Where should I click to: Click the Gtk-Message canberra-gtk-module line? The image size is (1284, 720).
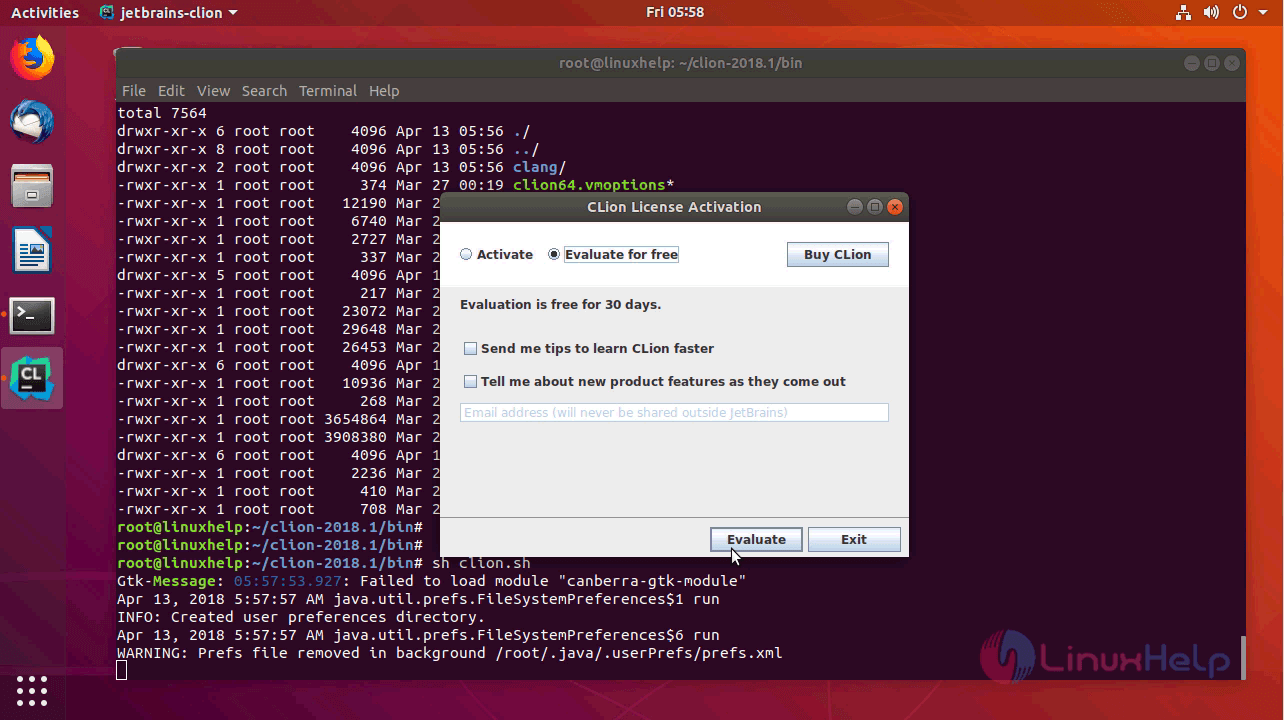click(431, 581)
